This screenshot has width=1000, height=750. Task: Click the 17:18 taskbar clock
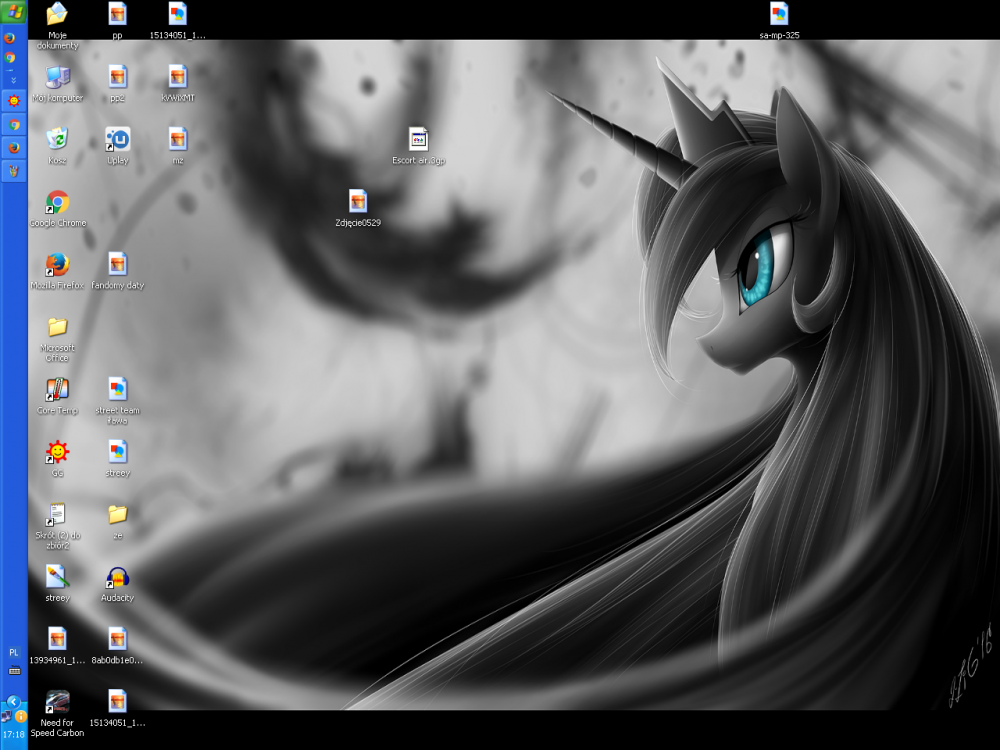pyautogui.click(x=13, y=734)
